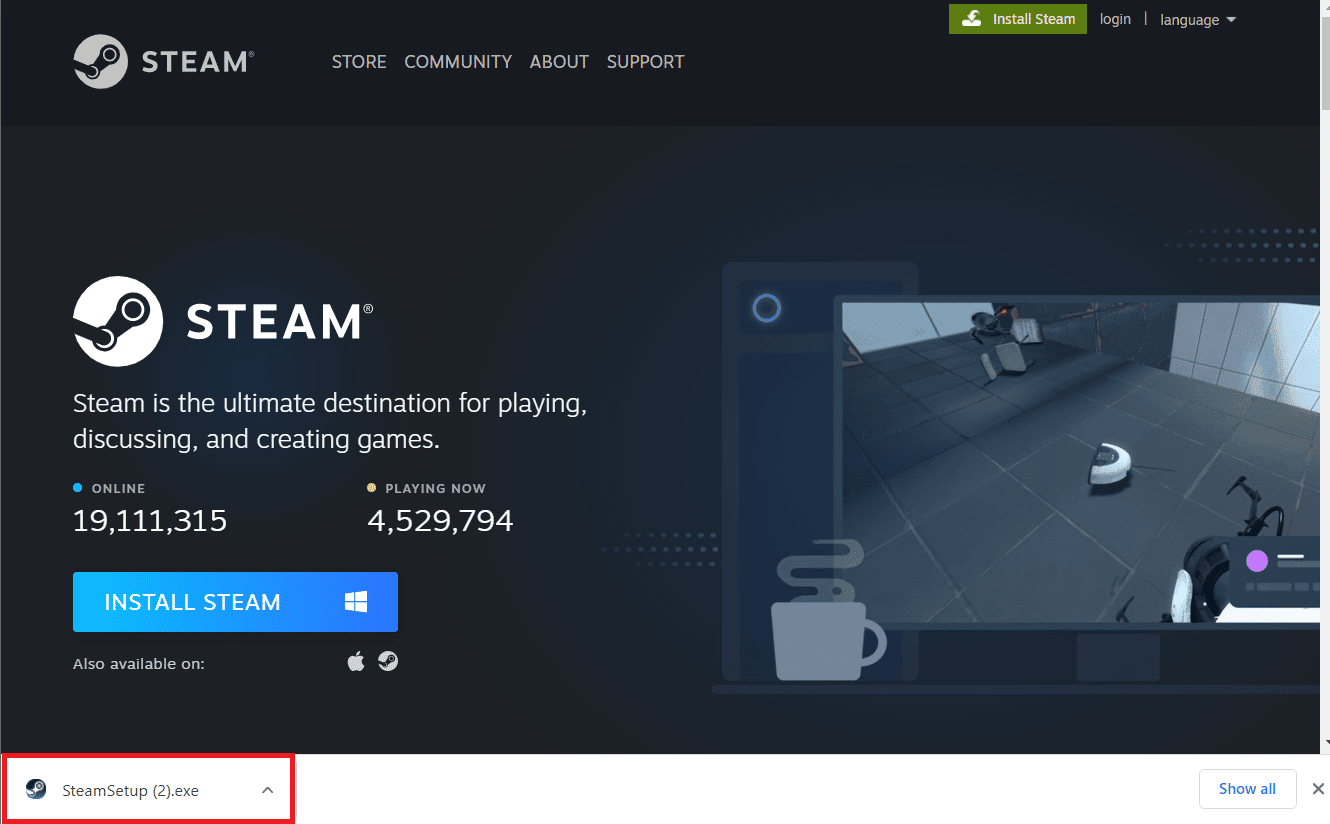Open the STORE menu
This screenshot has height=824, width=1330.
[x=359, y=62]
